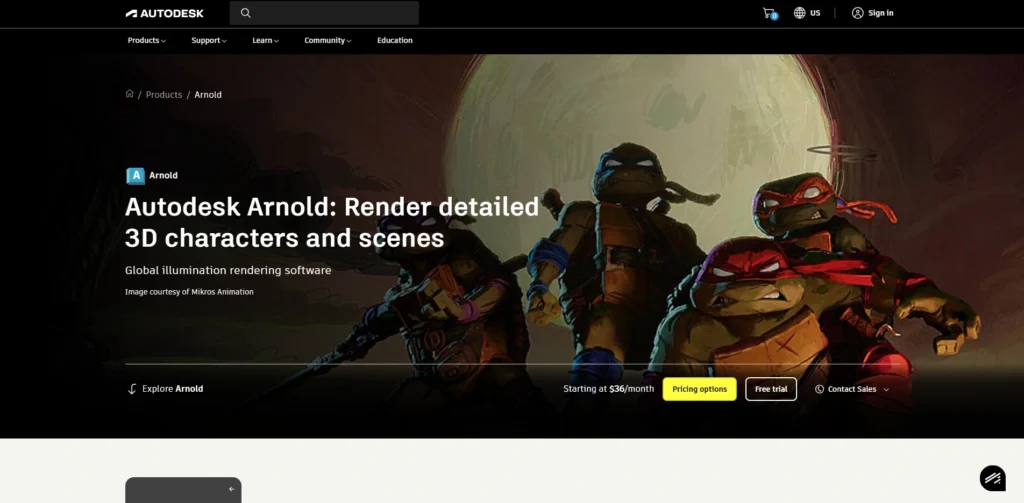Open the Education menu item
The height and width of the screenshot is (503, 1024).
click(394, 41)
